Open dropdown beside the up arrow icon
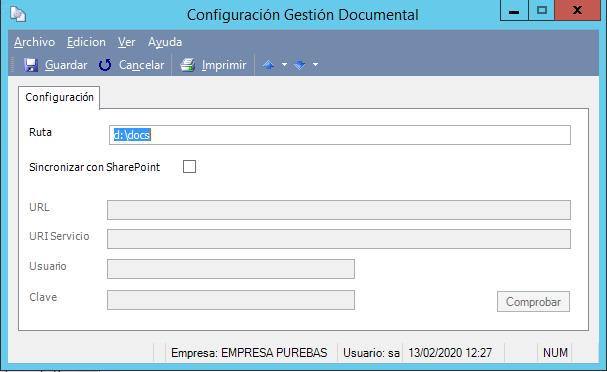Image resolution: width=607 pixels, height=372 pixels. click(284, 65)
